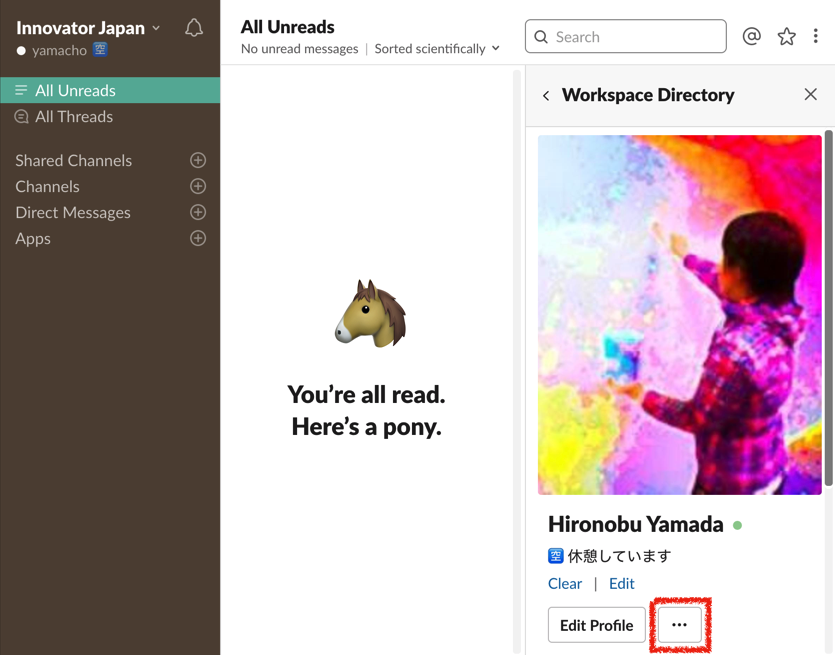Show starred items via star icon

pyautogui.click(x=787, y=36)
